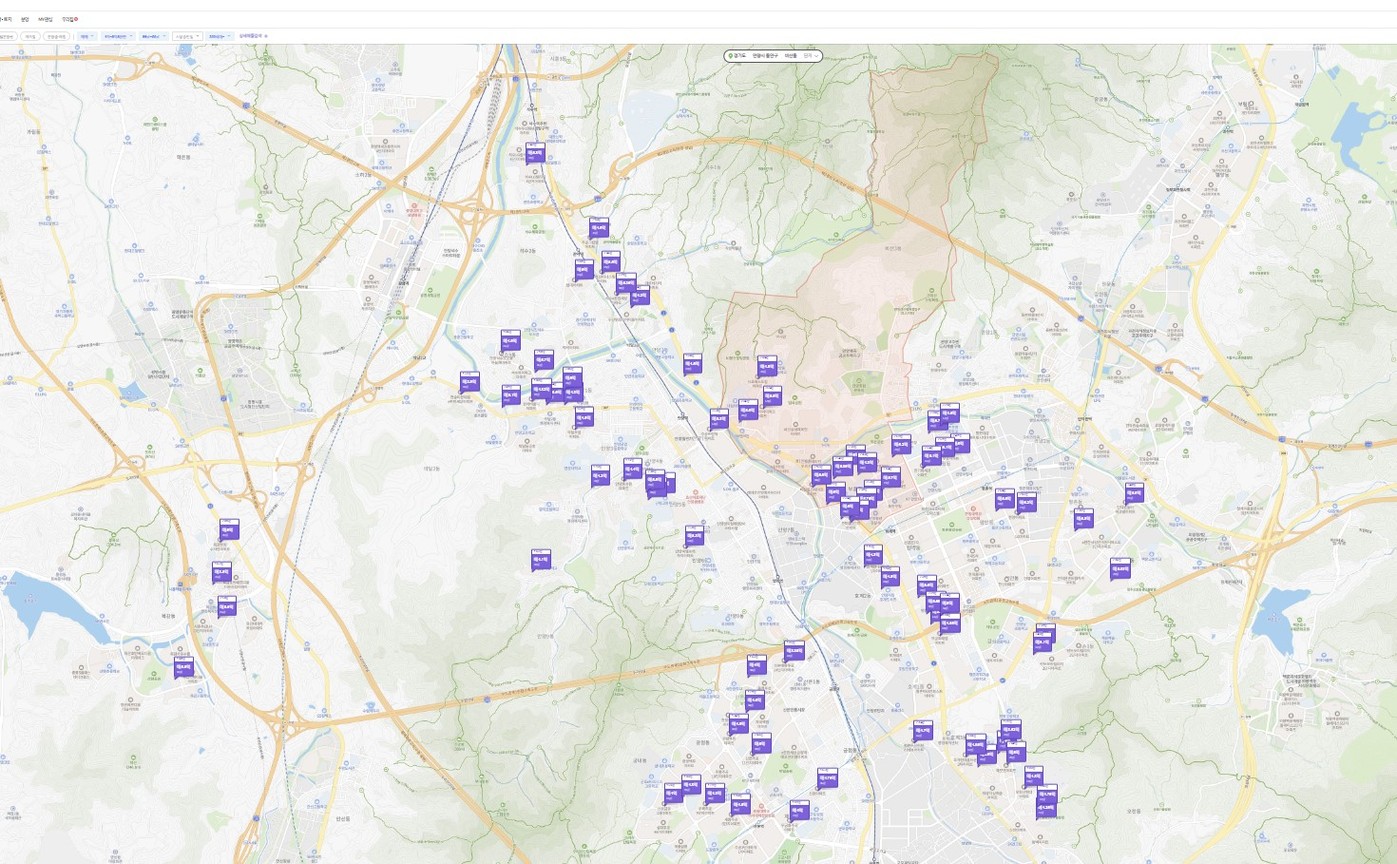Click the green location pin in the breadcrumb
This screenshot has width=1397, height=864.
coord(731,56)
